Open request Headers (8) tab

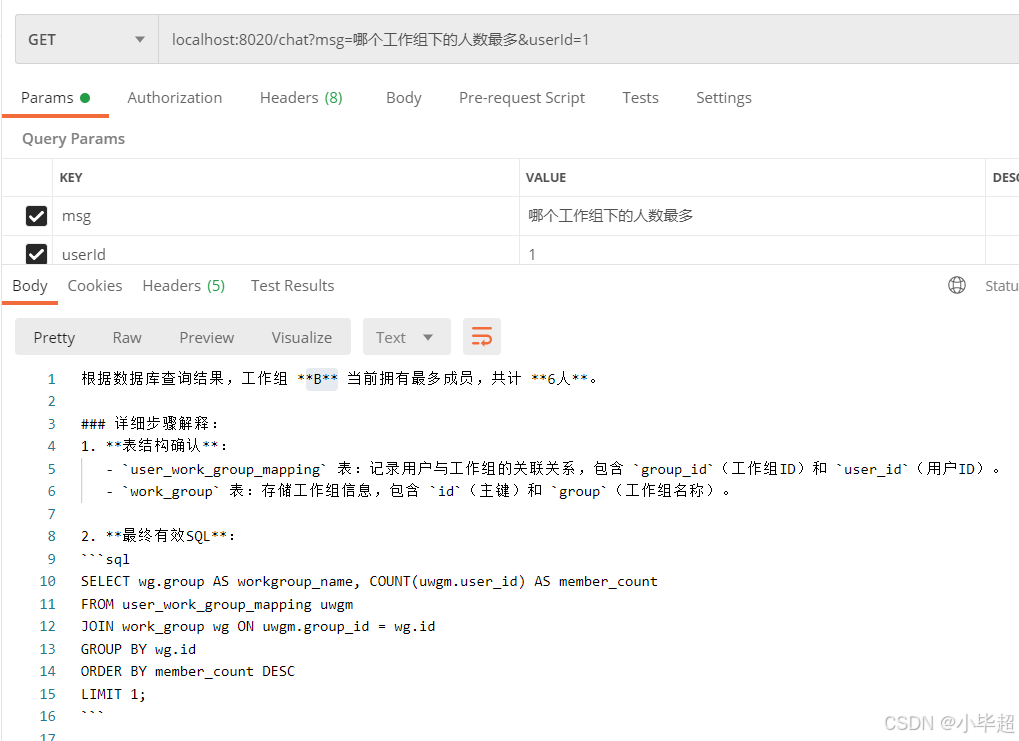click(301, 98)
